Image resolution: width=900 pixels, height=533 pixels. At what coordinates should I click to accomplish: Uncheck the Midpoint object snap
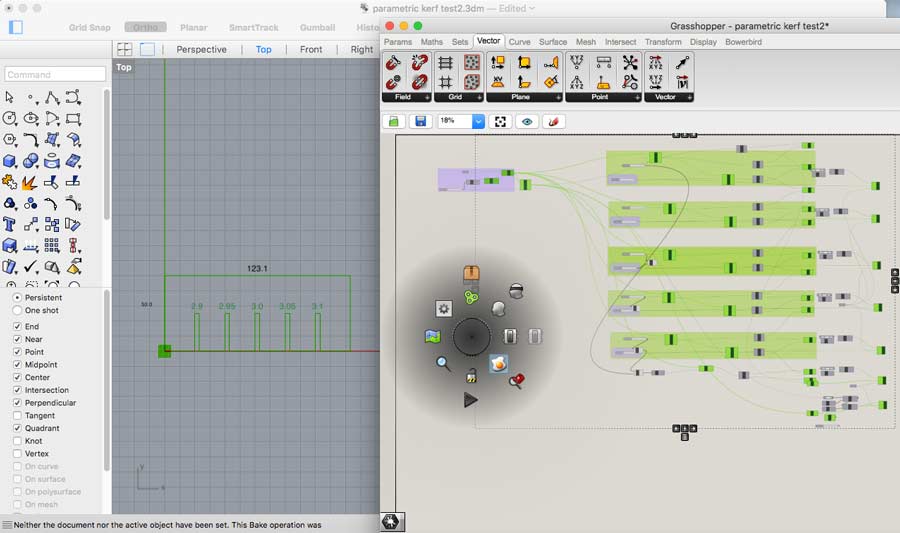pyautogui.click(x=17, y=365)
